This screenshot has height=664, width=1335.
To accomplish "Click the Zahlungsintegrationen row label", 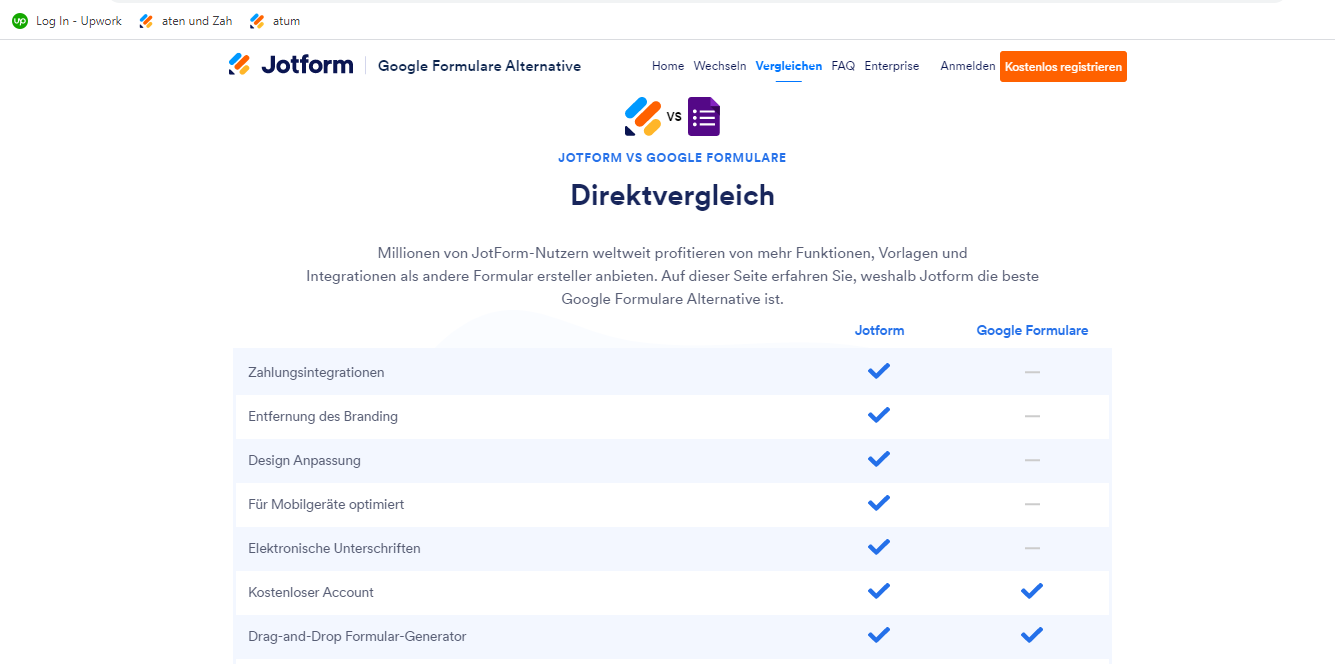I will coord(316,372).
